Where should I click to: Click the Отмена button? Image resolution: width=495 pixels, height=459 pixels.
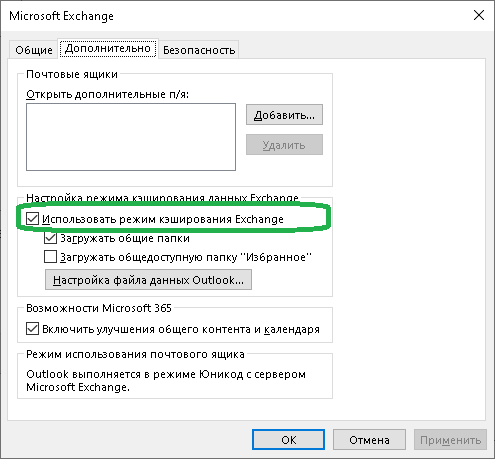[369, 440]
